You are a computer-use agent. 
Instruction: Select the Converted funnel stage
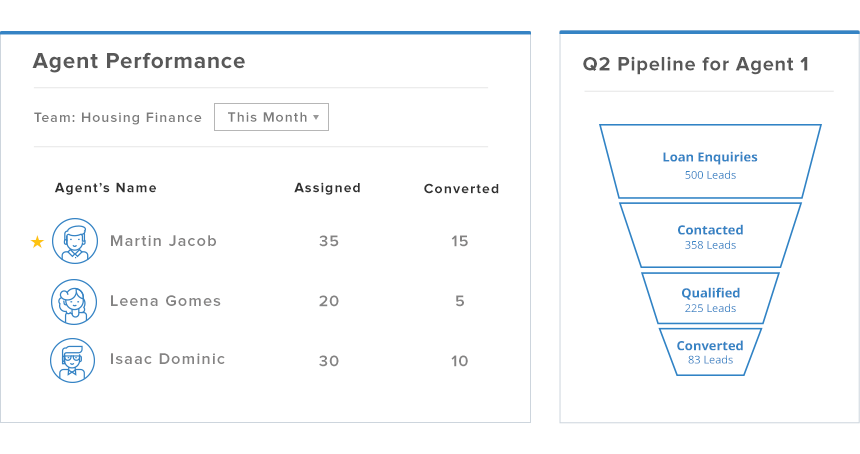tap(710, 352)
